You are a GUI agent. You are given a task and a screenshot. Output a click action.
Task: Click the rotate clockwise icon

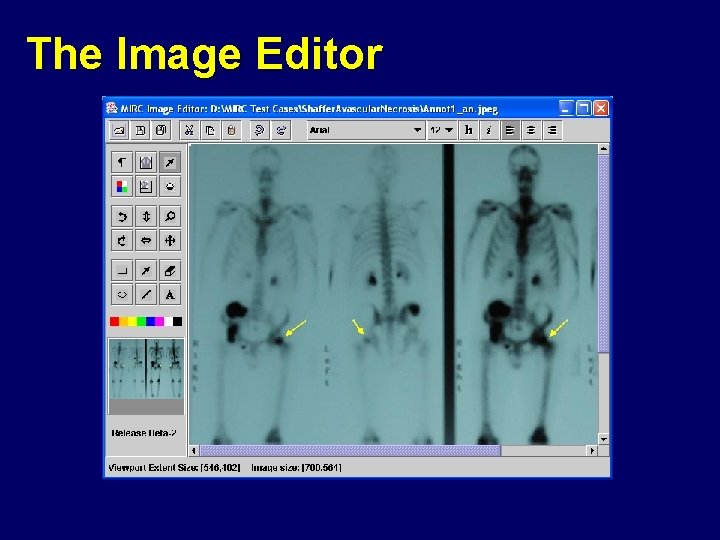pyautogui.click(x=122, y=241)
